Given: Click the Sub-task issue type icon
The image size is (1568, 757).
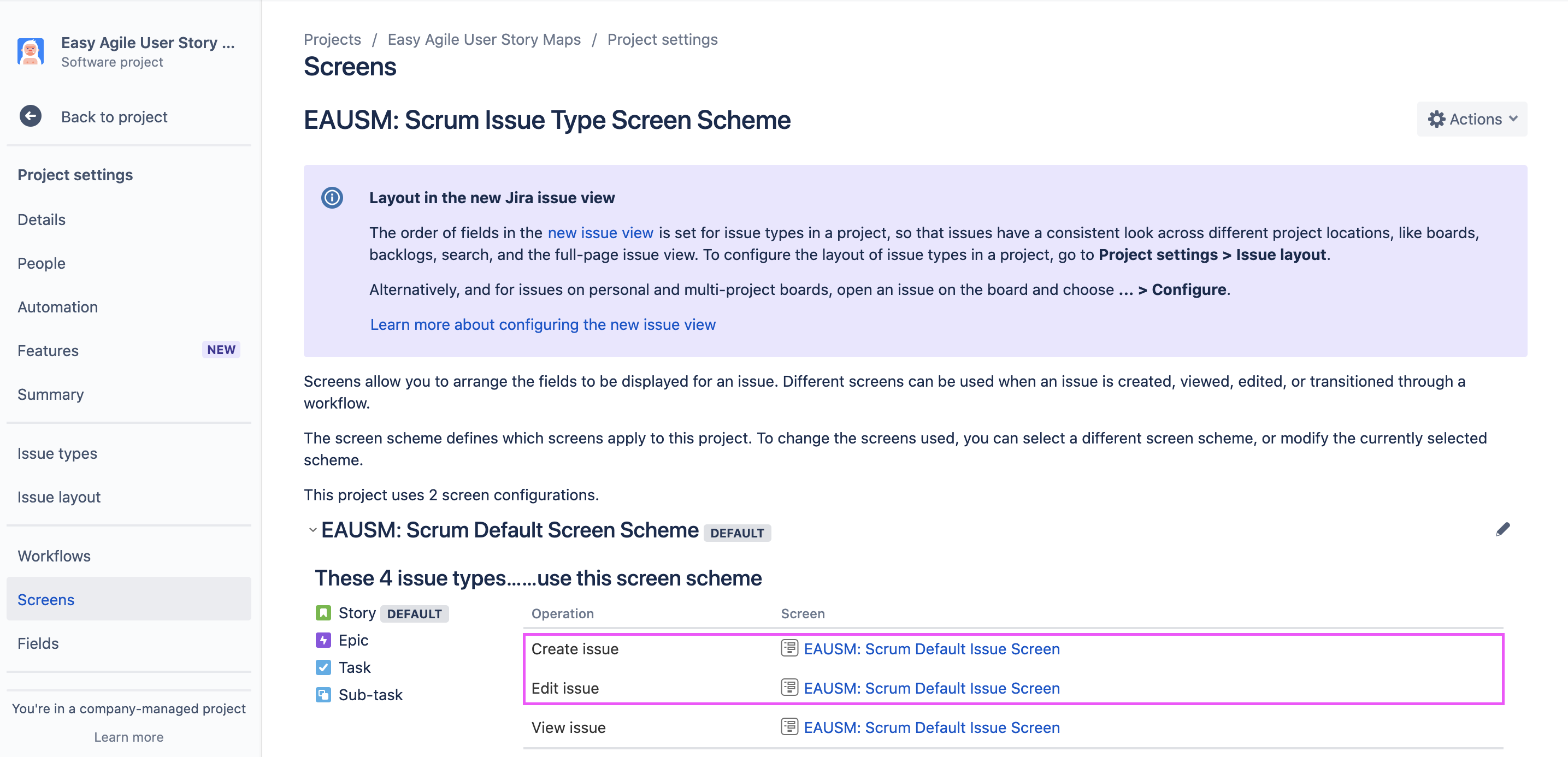Looking at the screenshot, I should (323, 694).
